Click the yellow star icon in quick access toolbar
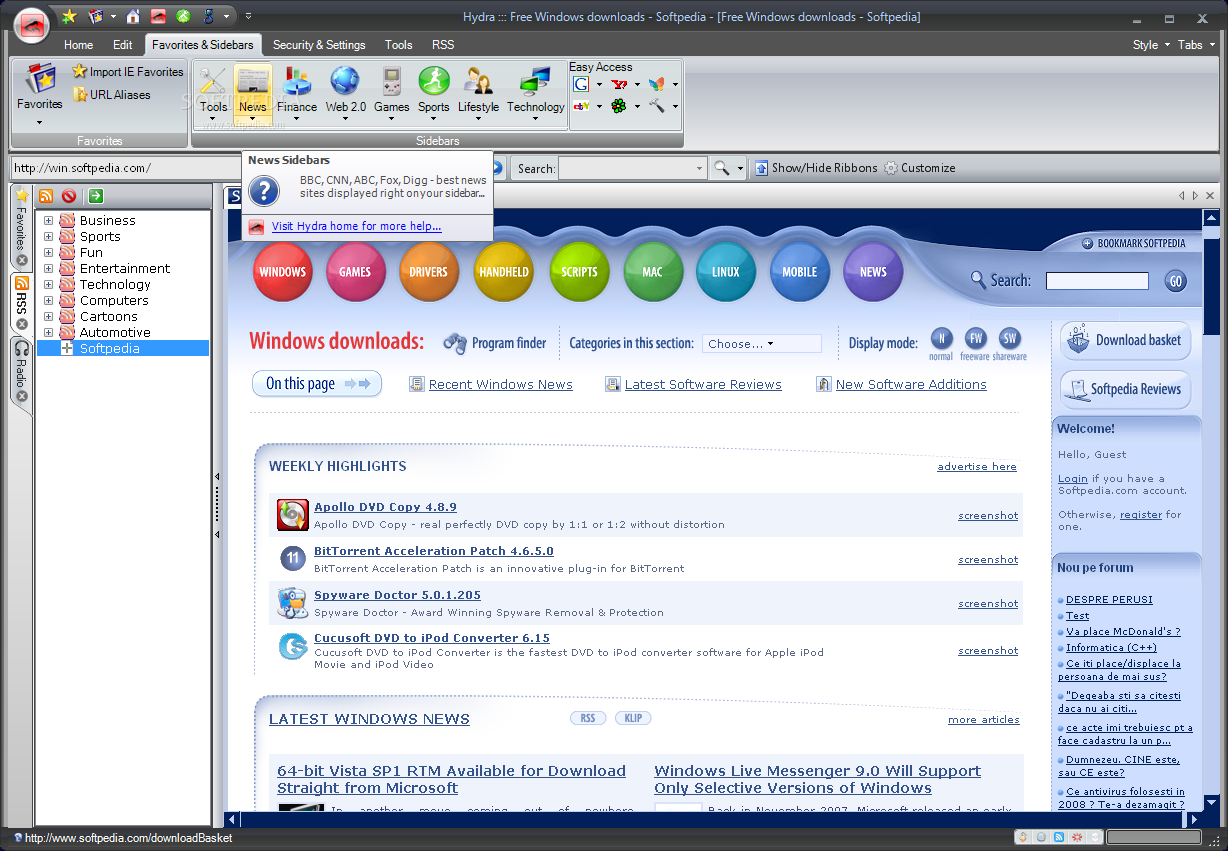Image resolution: width=1228 pixels, height=851 pixels. (x=69, y=16)
